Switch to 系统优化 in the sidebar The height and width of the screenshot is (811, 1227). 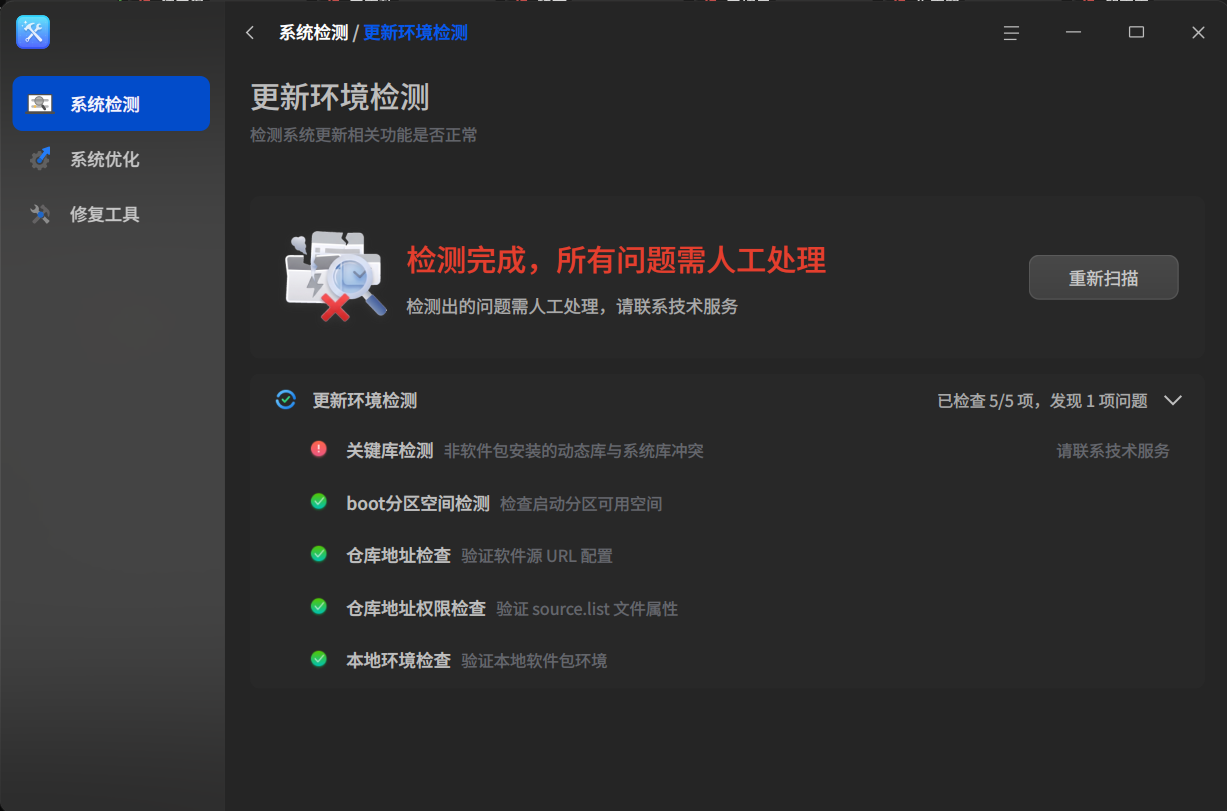(111, 159)
